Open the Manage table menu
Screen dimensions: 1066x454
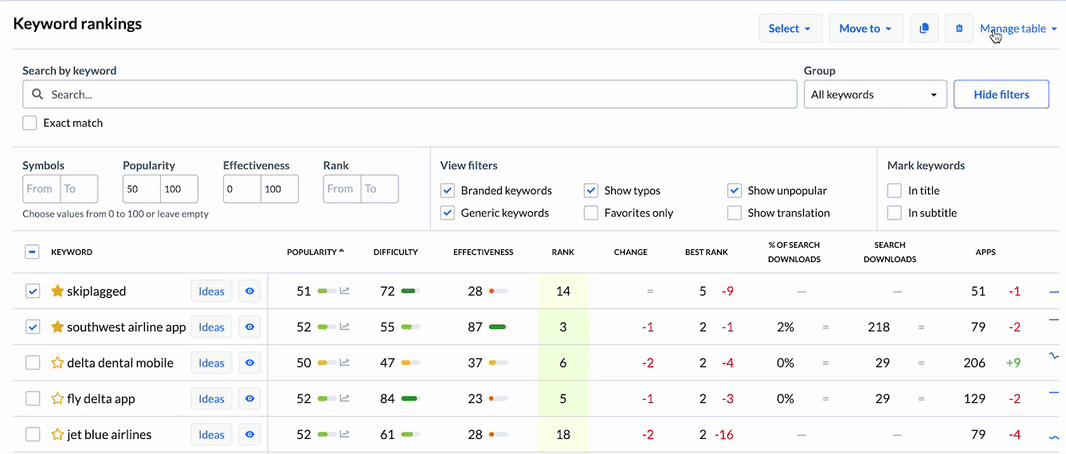coord(1018,29)
